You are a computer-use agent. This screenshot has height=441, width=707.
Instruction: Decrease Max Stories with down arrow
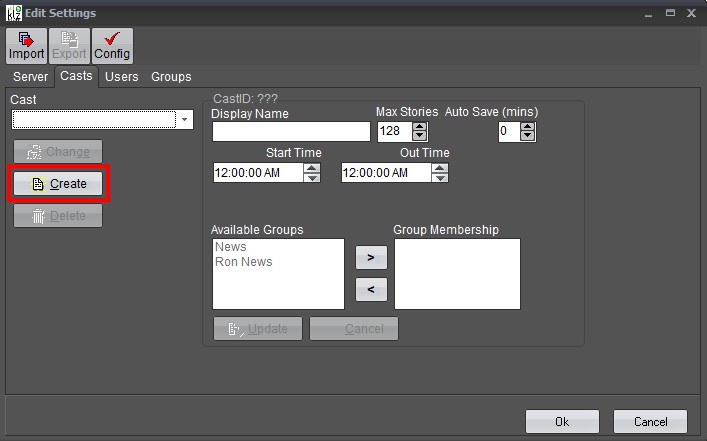coord(420,136)
